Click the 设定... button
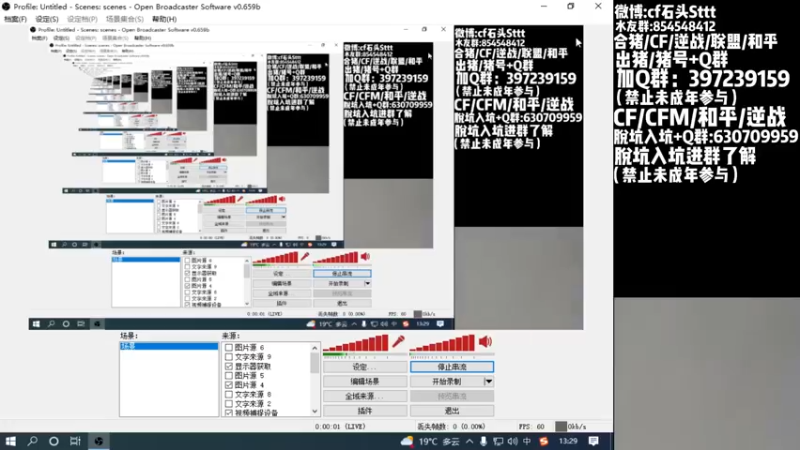The image size is (800, 450). (x=365, y=367)
